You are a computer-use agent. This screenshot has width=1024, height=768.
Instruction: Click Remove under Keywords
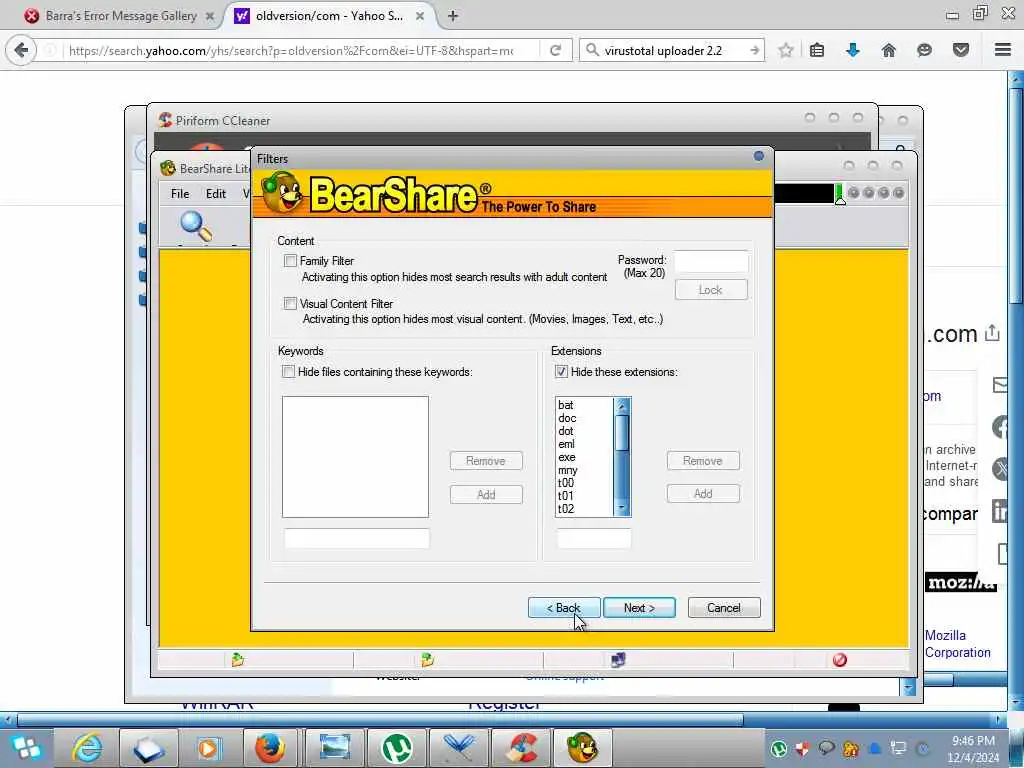(x=486, y=461)
